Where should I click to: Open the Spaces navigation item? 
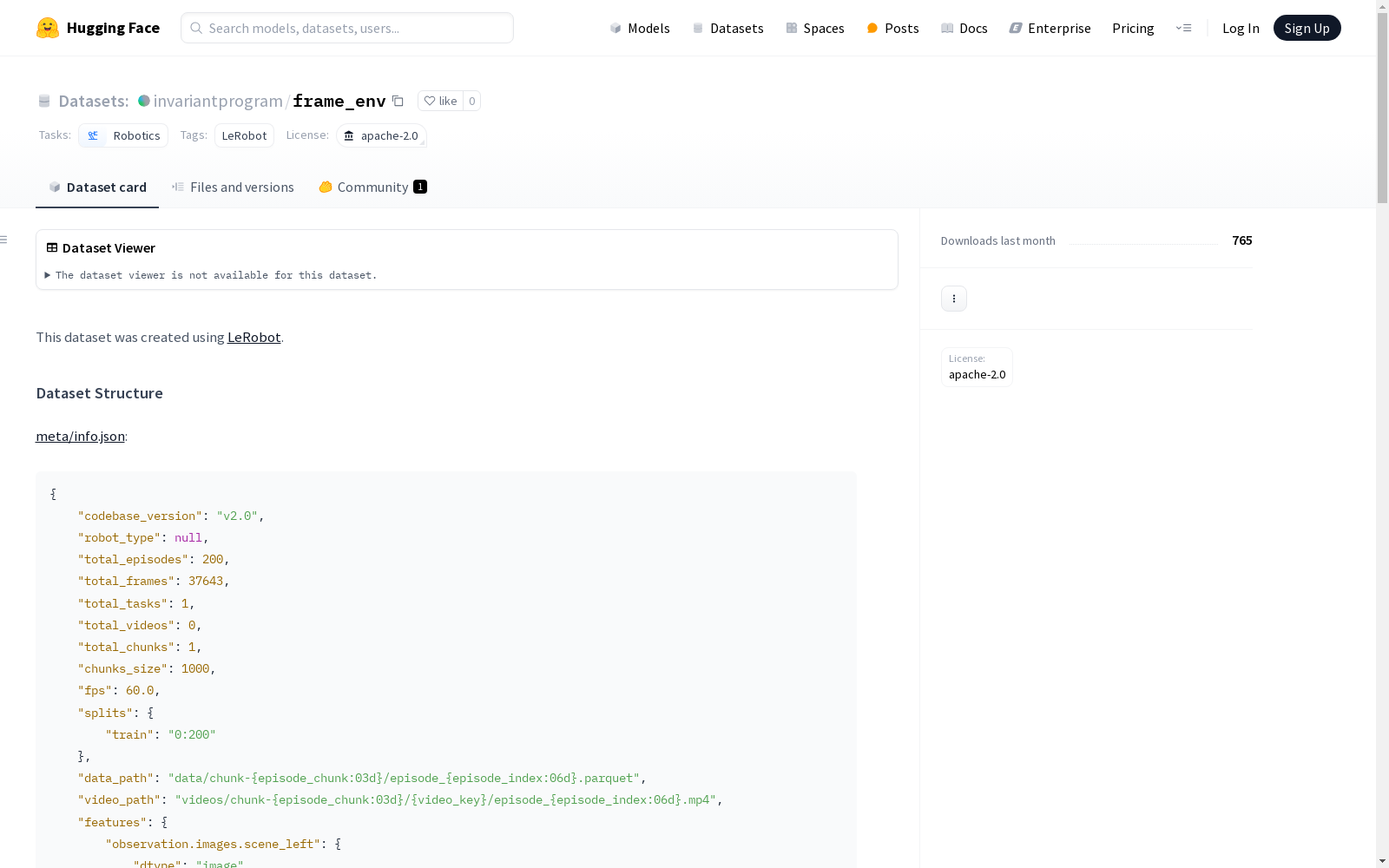[815, 28]
